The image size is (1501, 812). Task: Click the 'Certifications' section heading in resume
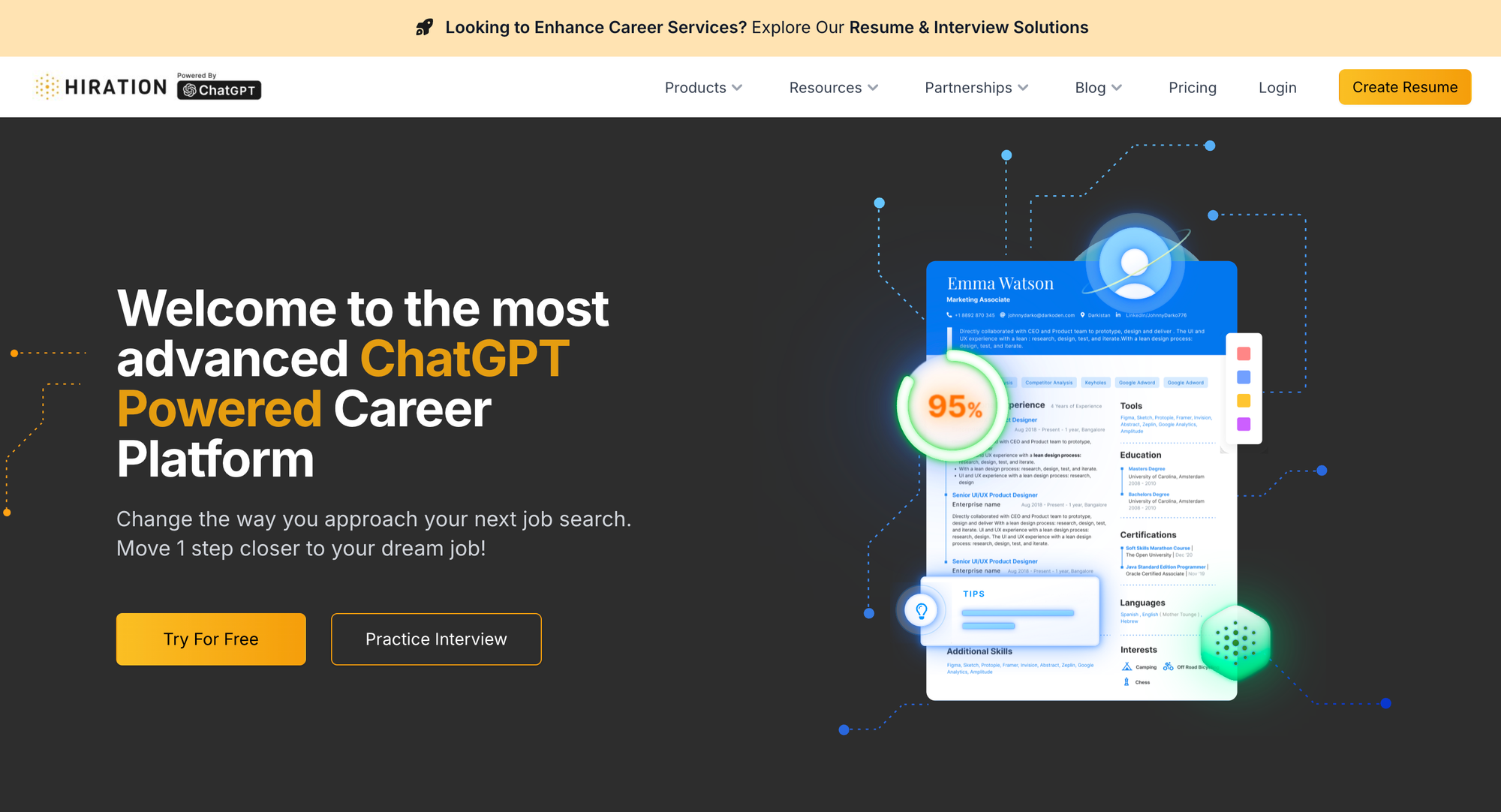coord(1148,535)
